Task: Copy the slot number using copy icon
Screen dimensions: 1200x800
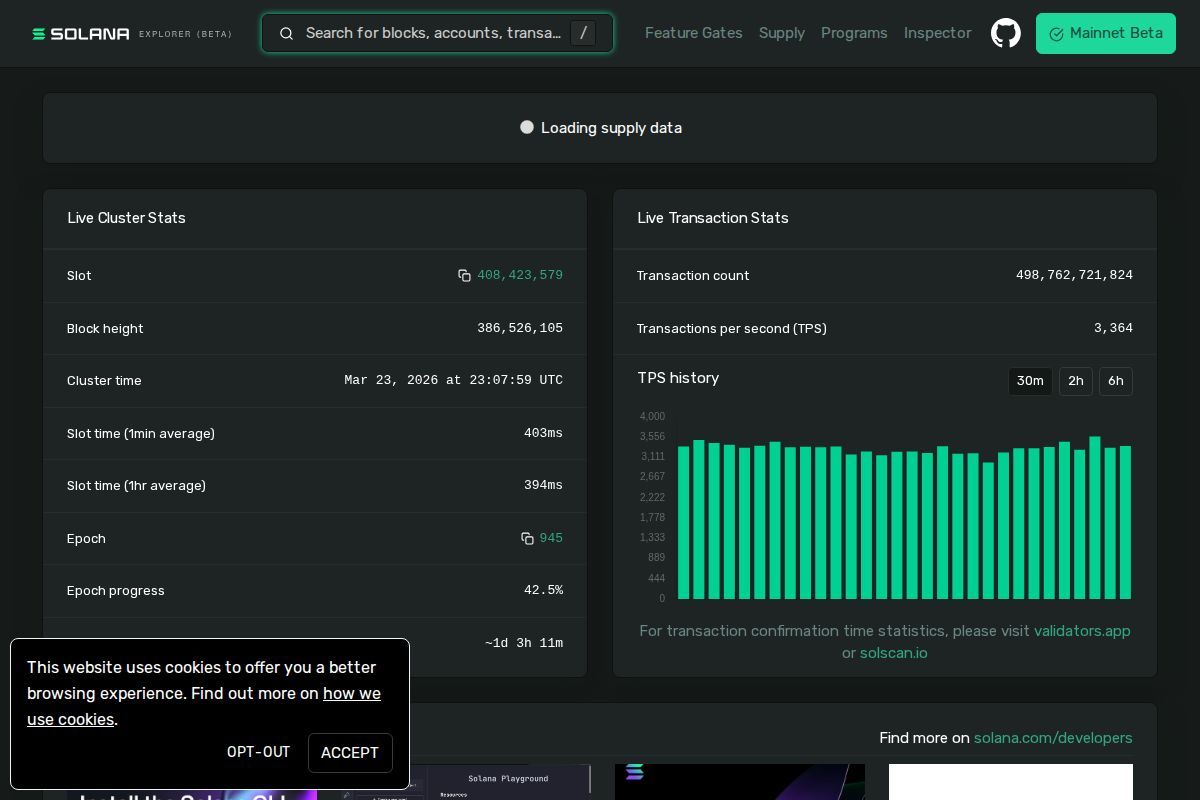Action: (464, 276)
